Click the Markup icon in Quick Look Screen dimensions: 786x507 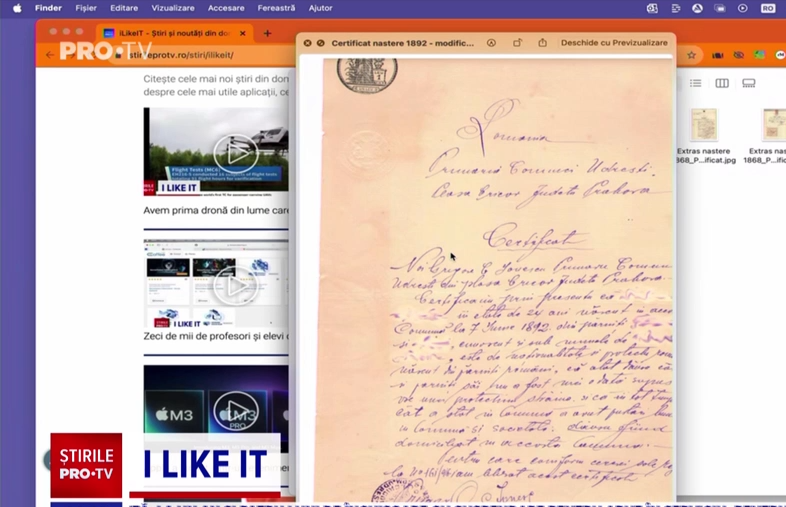click(x=491, y=43)
